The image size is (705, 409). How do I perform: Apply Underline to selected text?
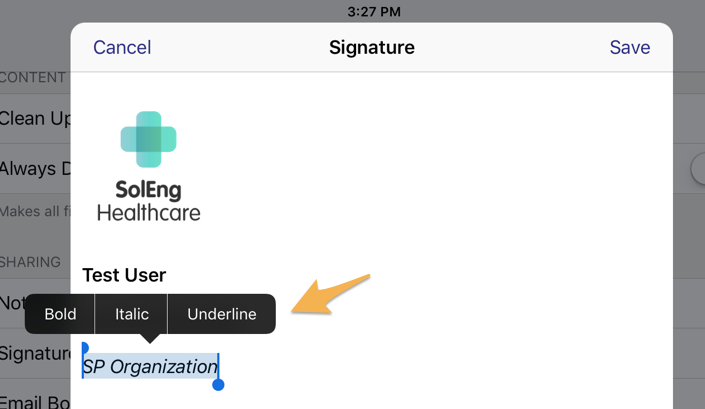point(222,314)
